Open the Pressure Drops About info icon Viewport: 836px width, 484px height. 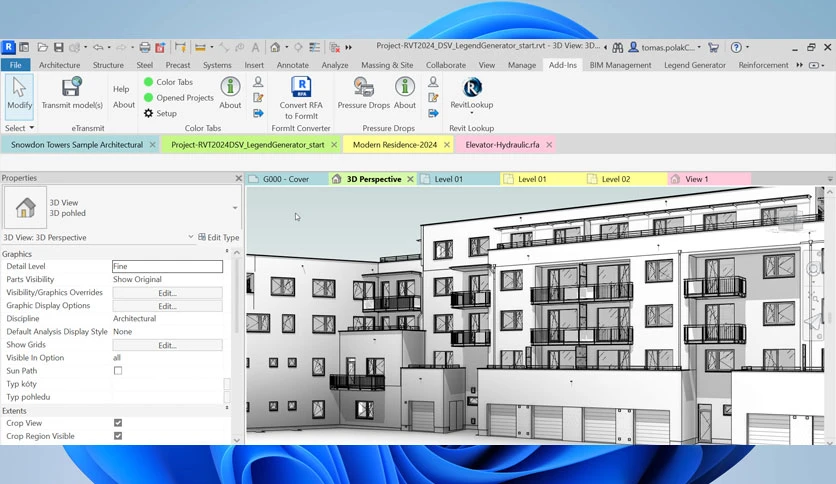(405, 86)
